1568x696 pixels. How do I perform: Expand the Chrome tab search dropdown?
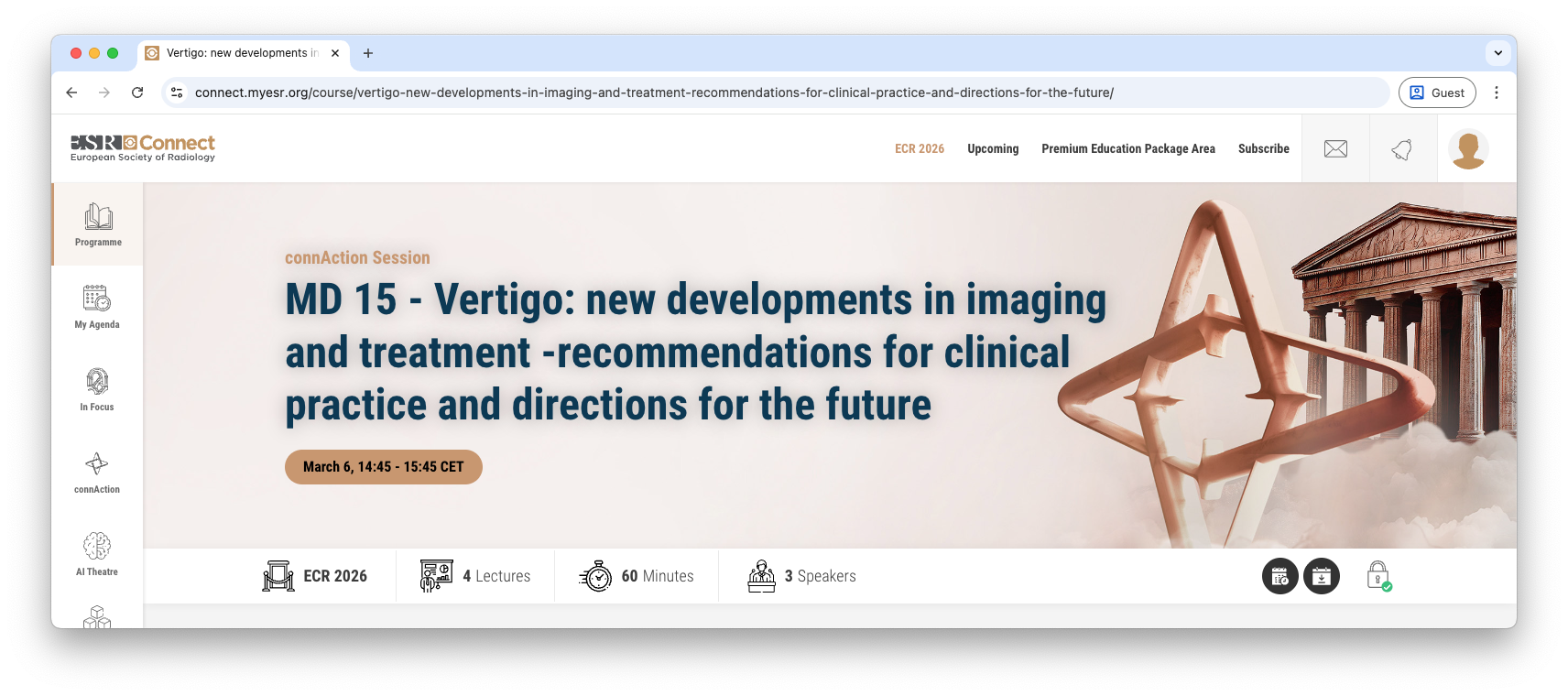tap(1497, 53)
